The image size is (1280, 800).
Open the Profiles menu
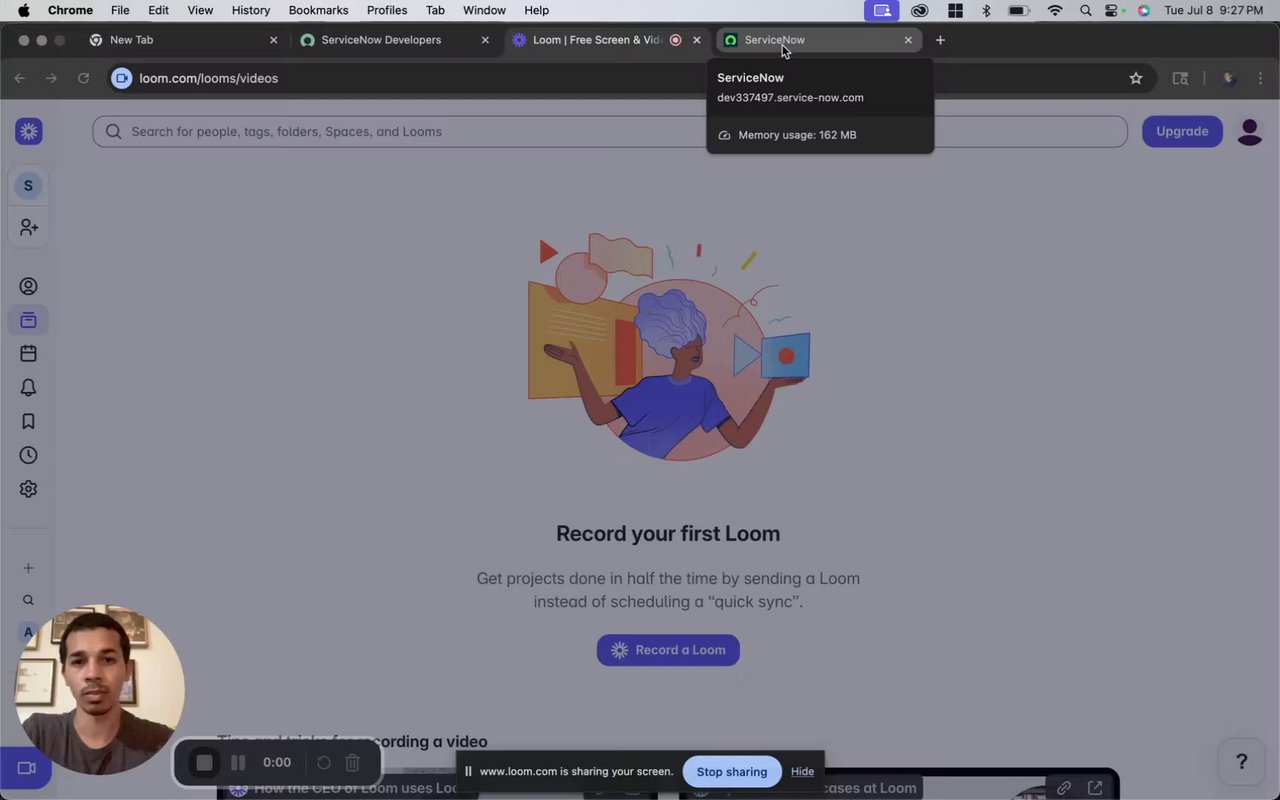[x=387, y=10]
